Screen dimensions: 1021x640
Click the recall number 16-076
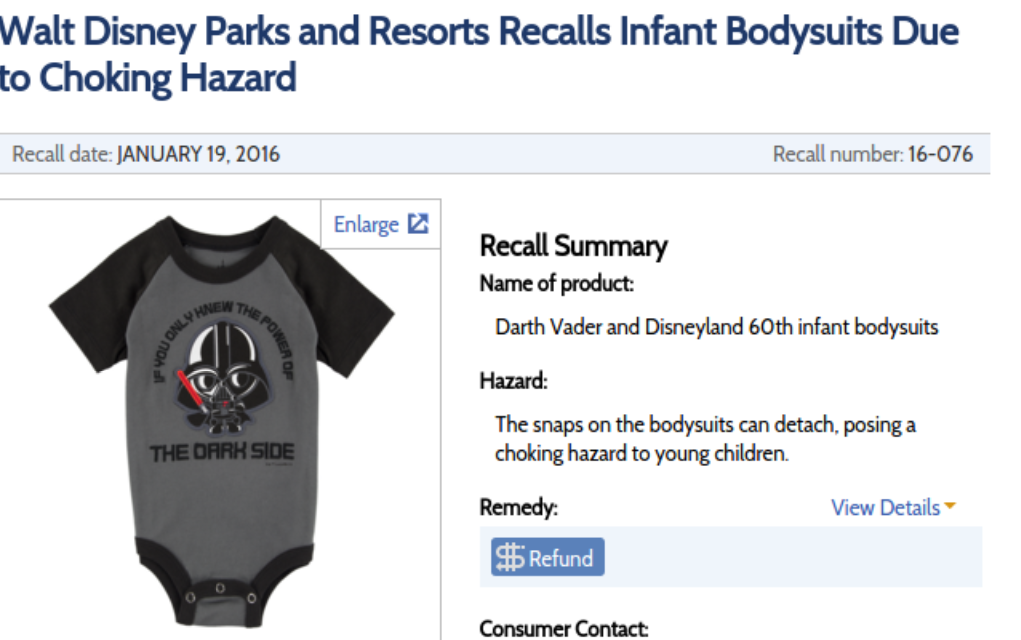[x=940, y=154]
